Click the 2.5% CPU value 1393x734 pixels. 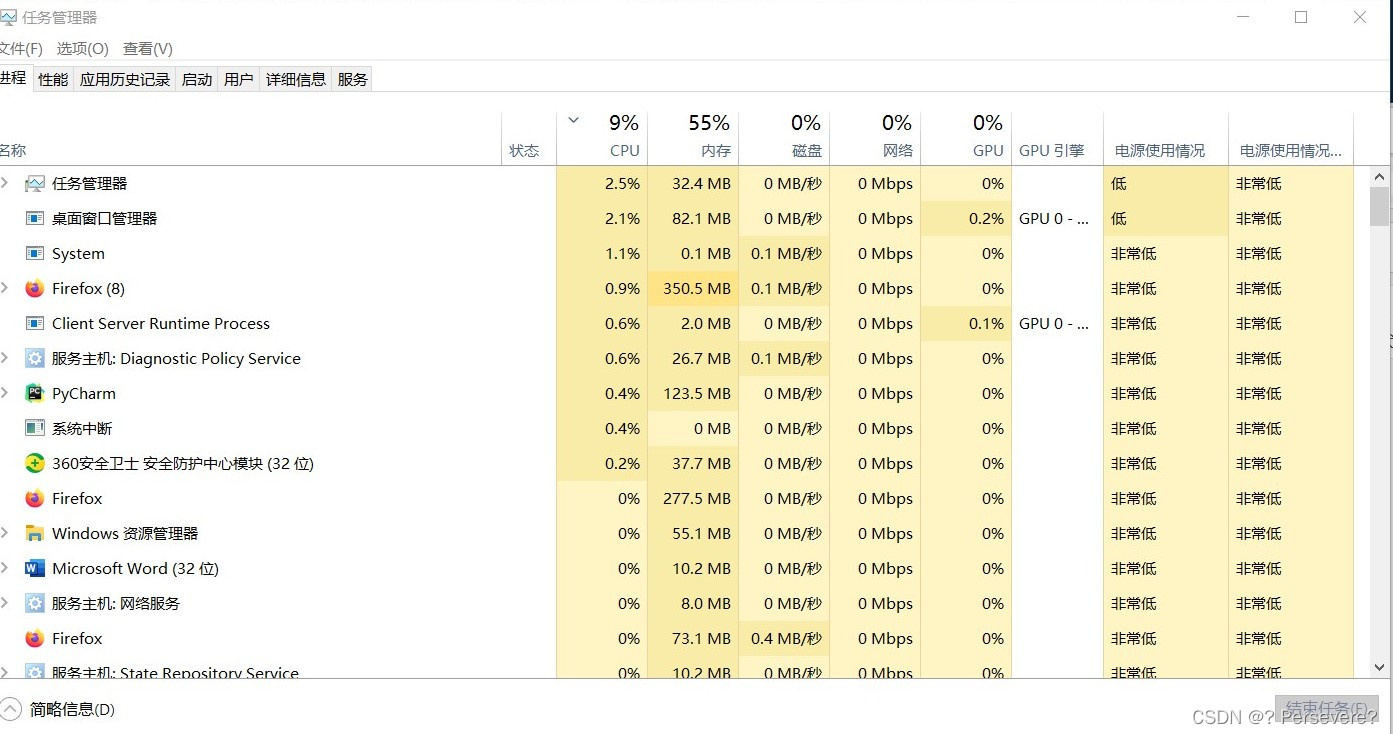click(x=622, y=184)
